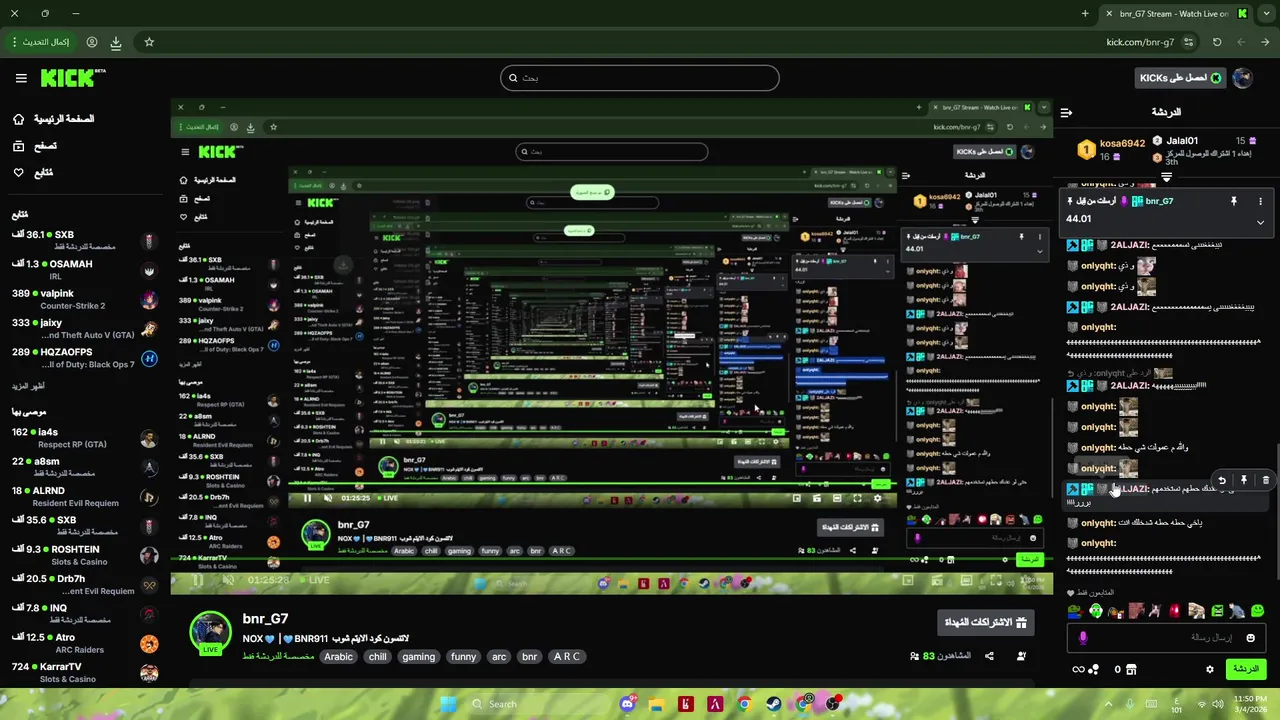Open the hamburger menu beside the Kick logo
Screen dimensions: 1280x720
pyautogui.click(x=21, y=78)
